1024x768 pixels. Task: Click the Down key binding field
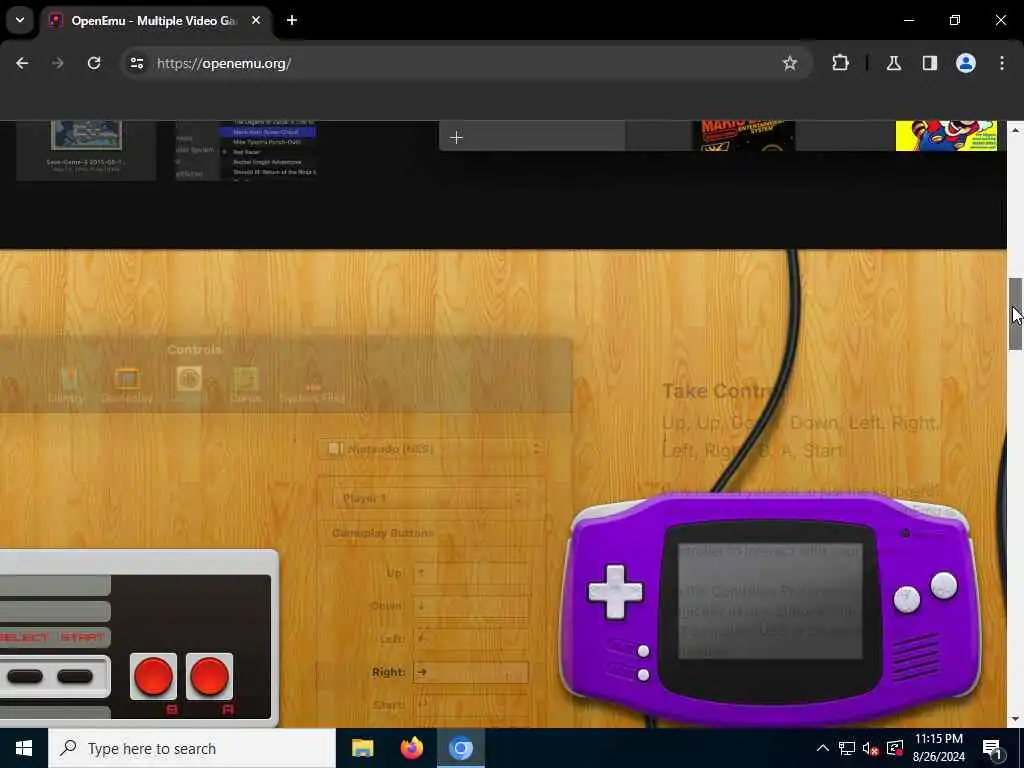[x=471, y=606]
